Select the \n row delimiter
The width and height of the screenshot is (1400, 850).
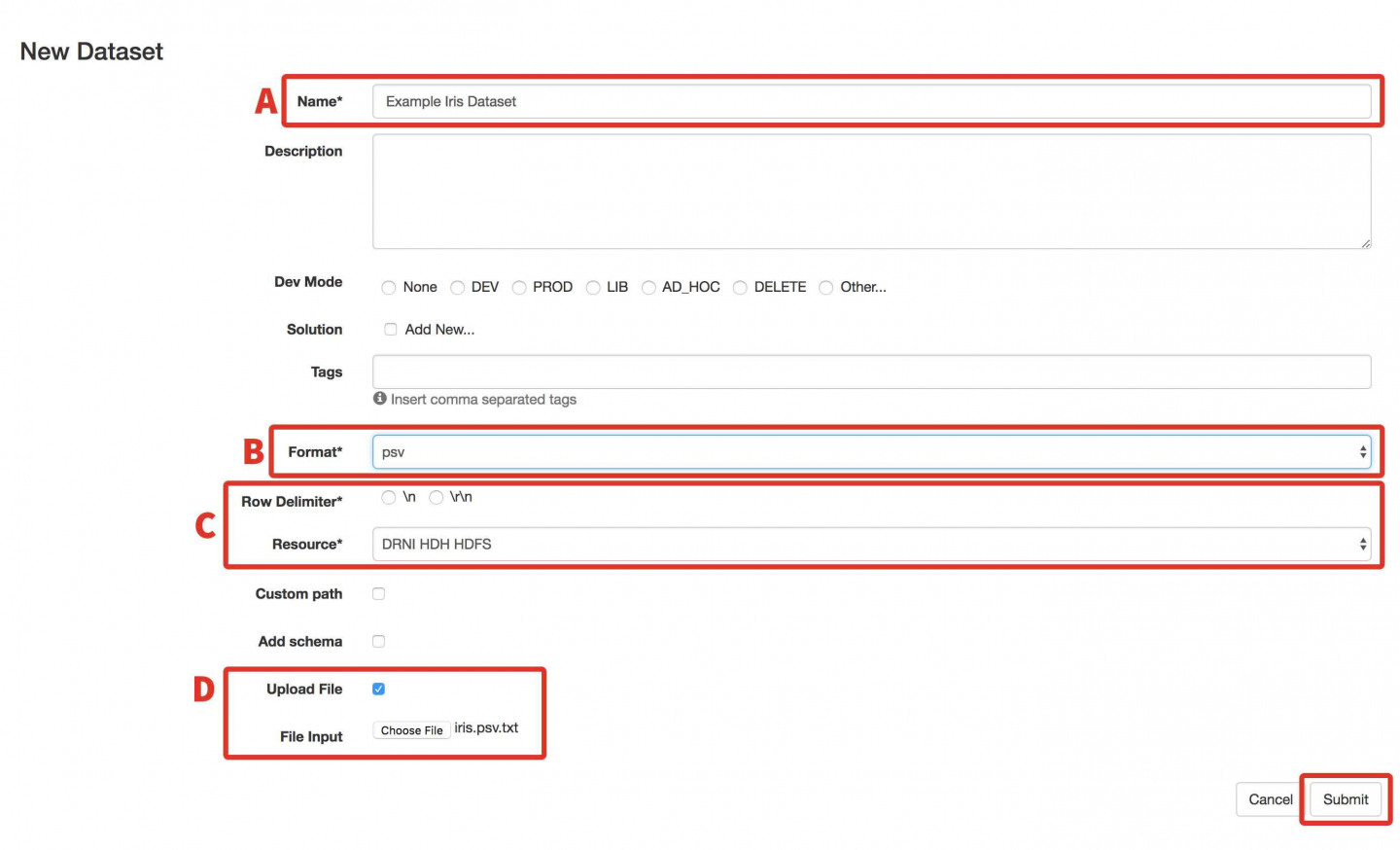(389, 498)
